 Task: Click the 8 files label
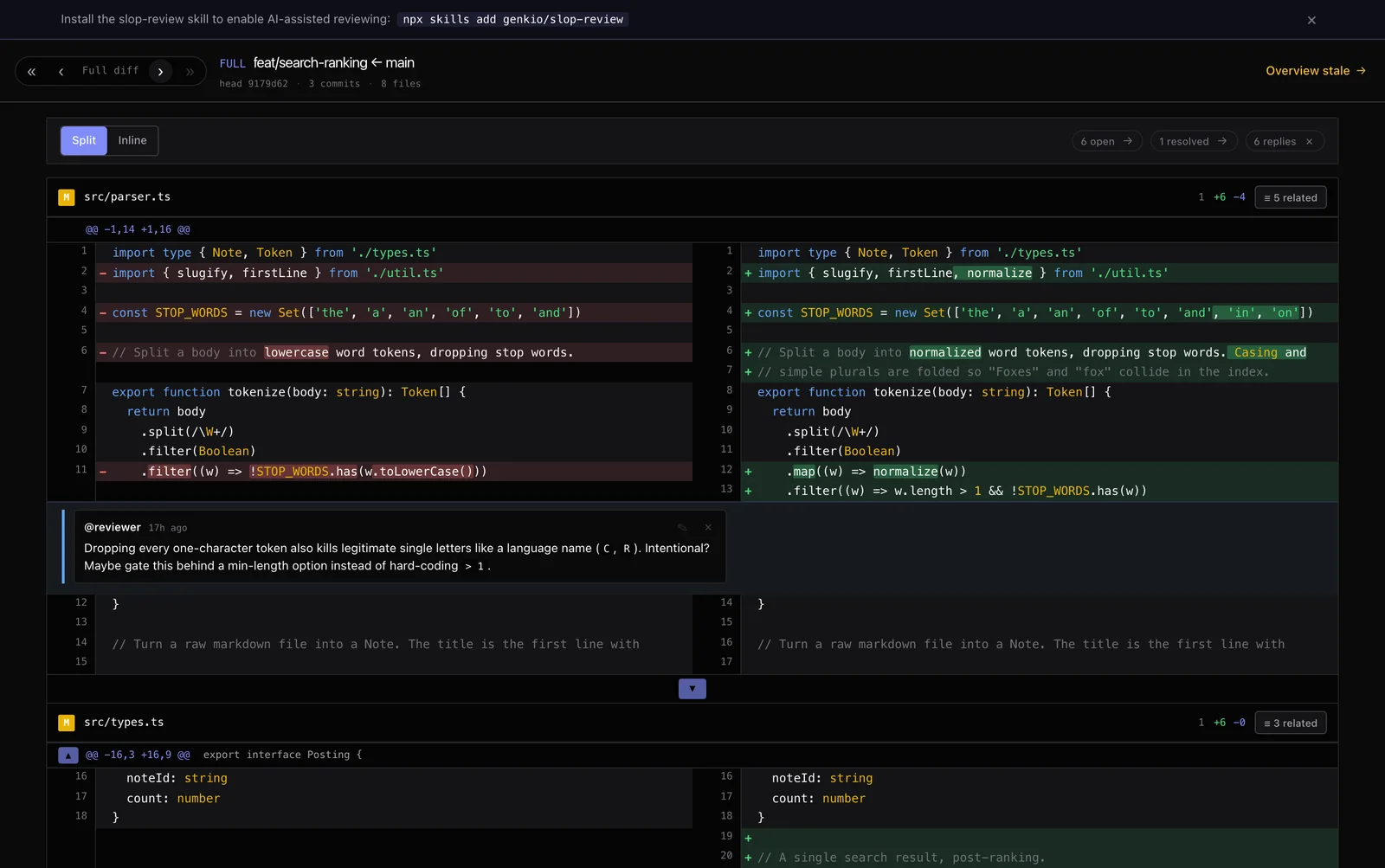pyautogui.click(x=401, y=84)
